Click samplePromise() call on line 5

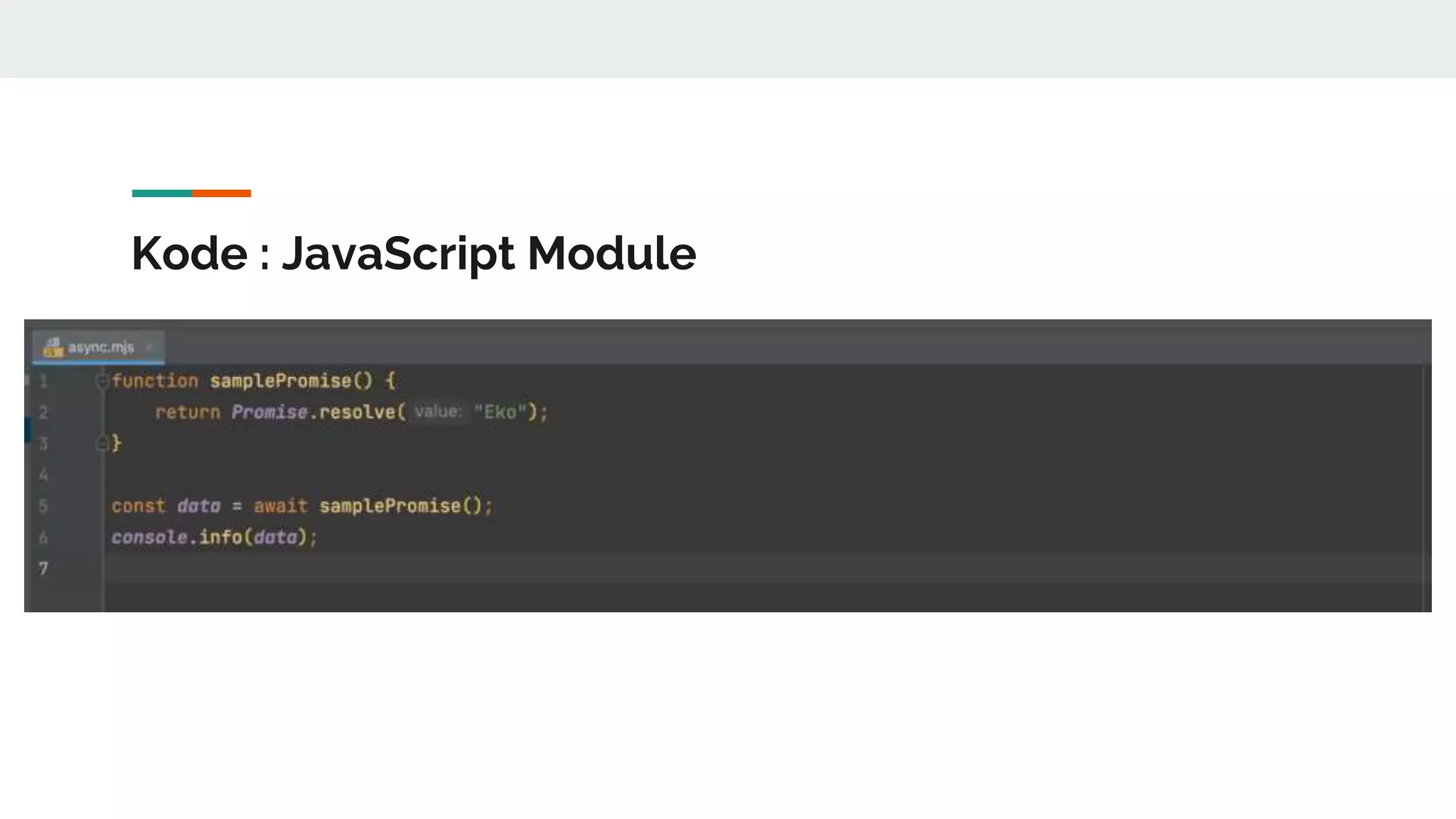tap(401, 506)
